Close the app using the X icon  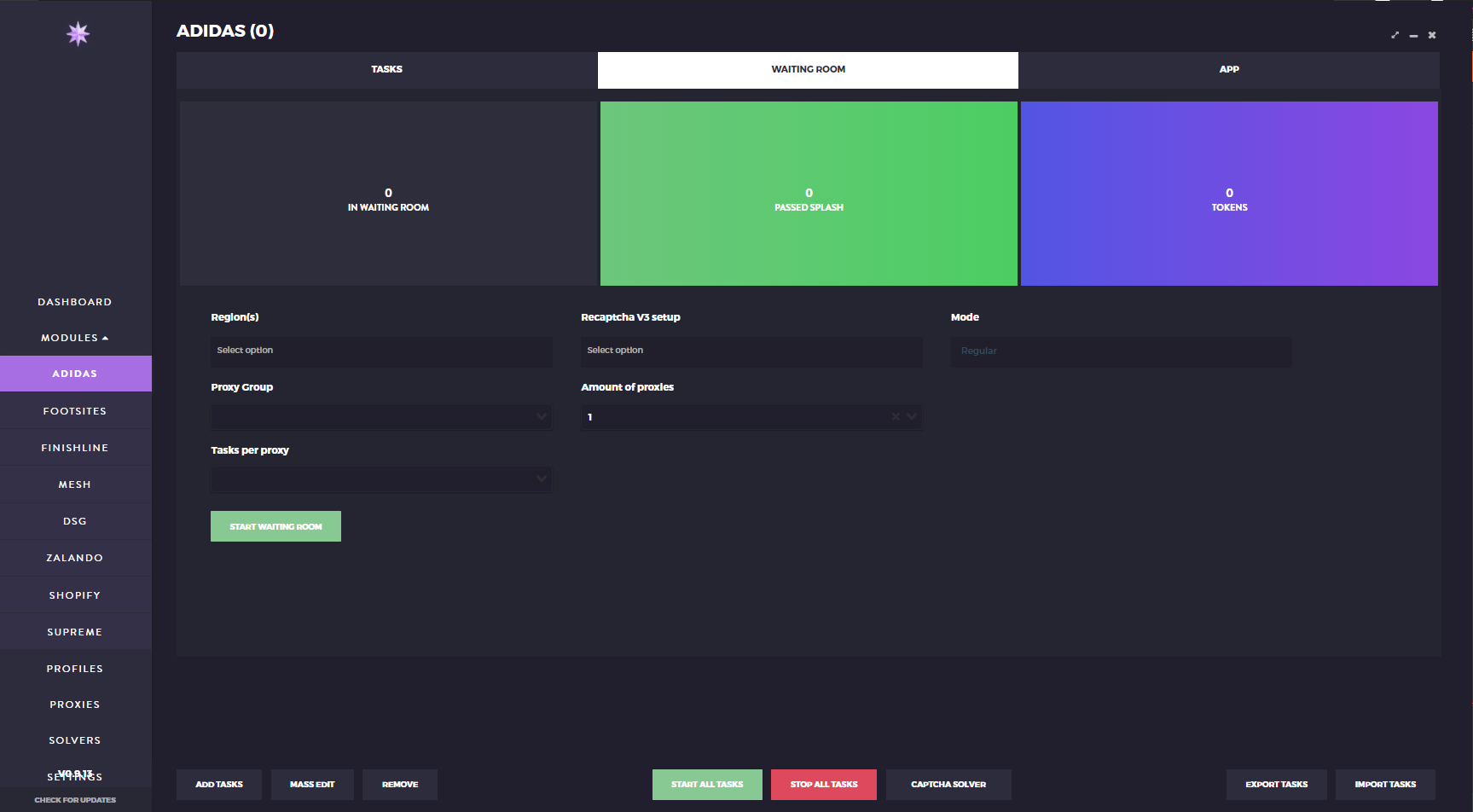click(x=1432, y=35)
